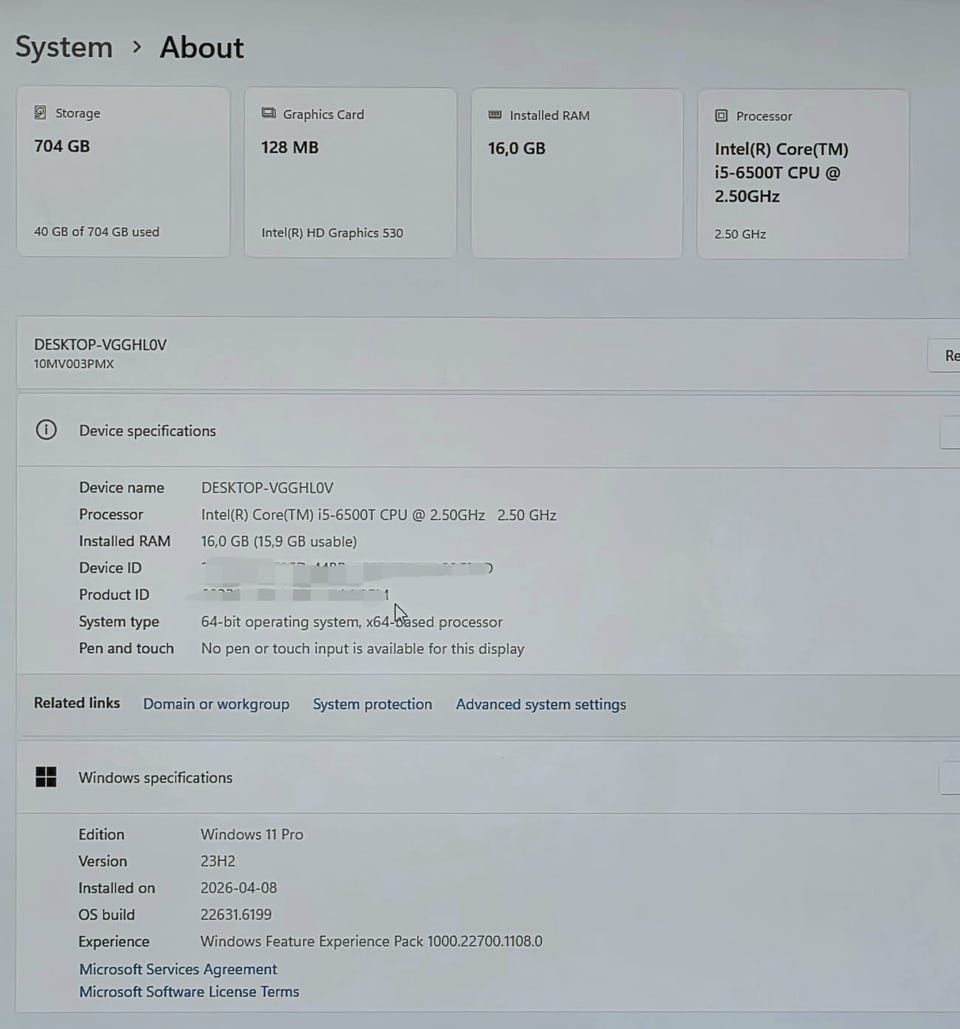Select the Installed RAM 16,0 GB card

click(x=577, y=173)
